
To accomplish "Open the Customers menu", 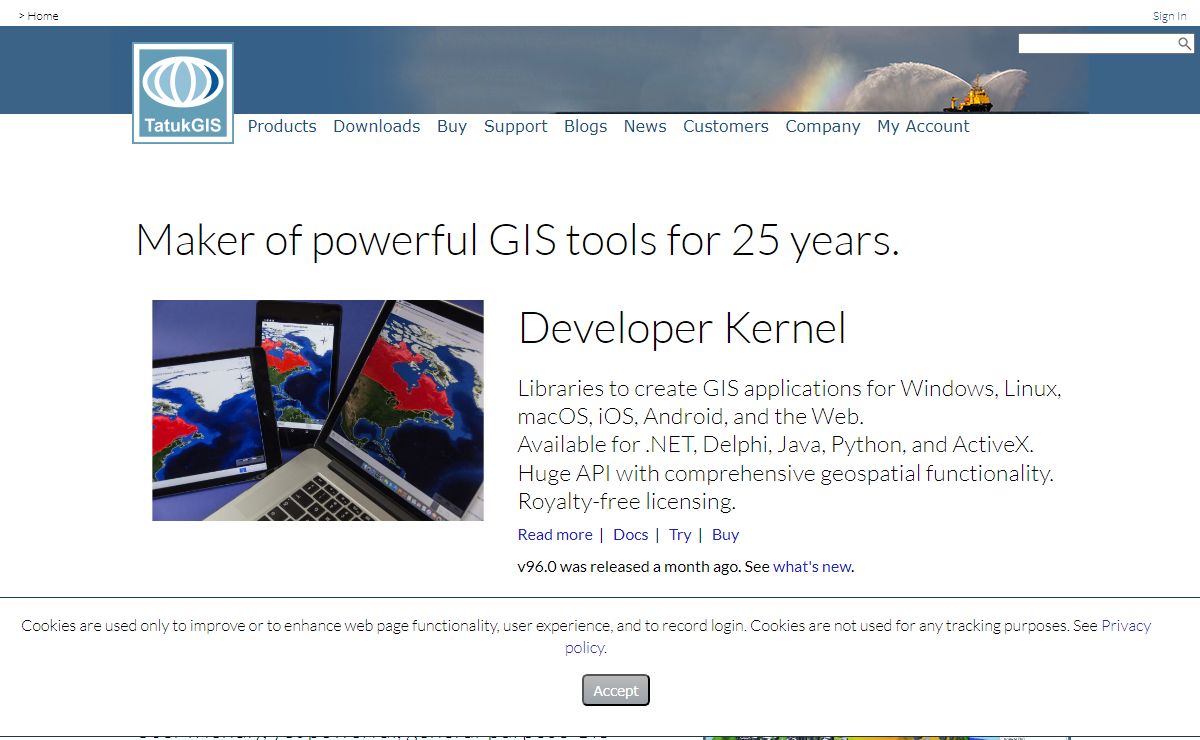I will [x=726, y=126].
